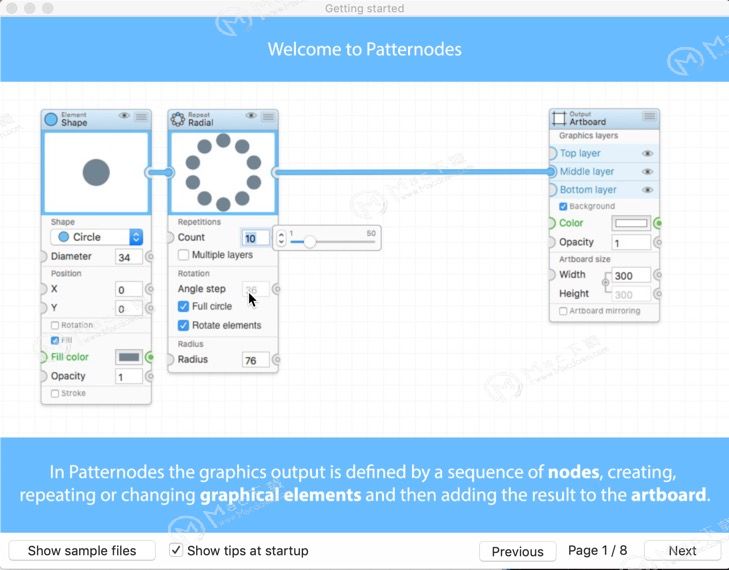Click the Count value field

(x=256, y=238)
